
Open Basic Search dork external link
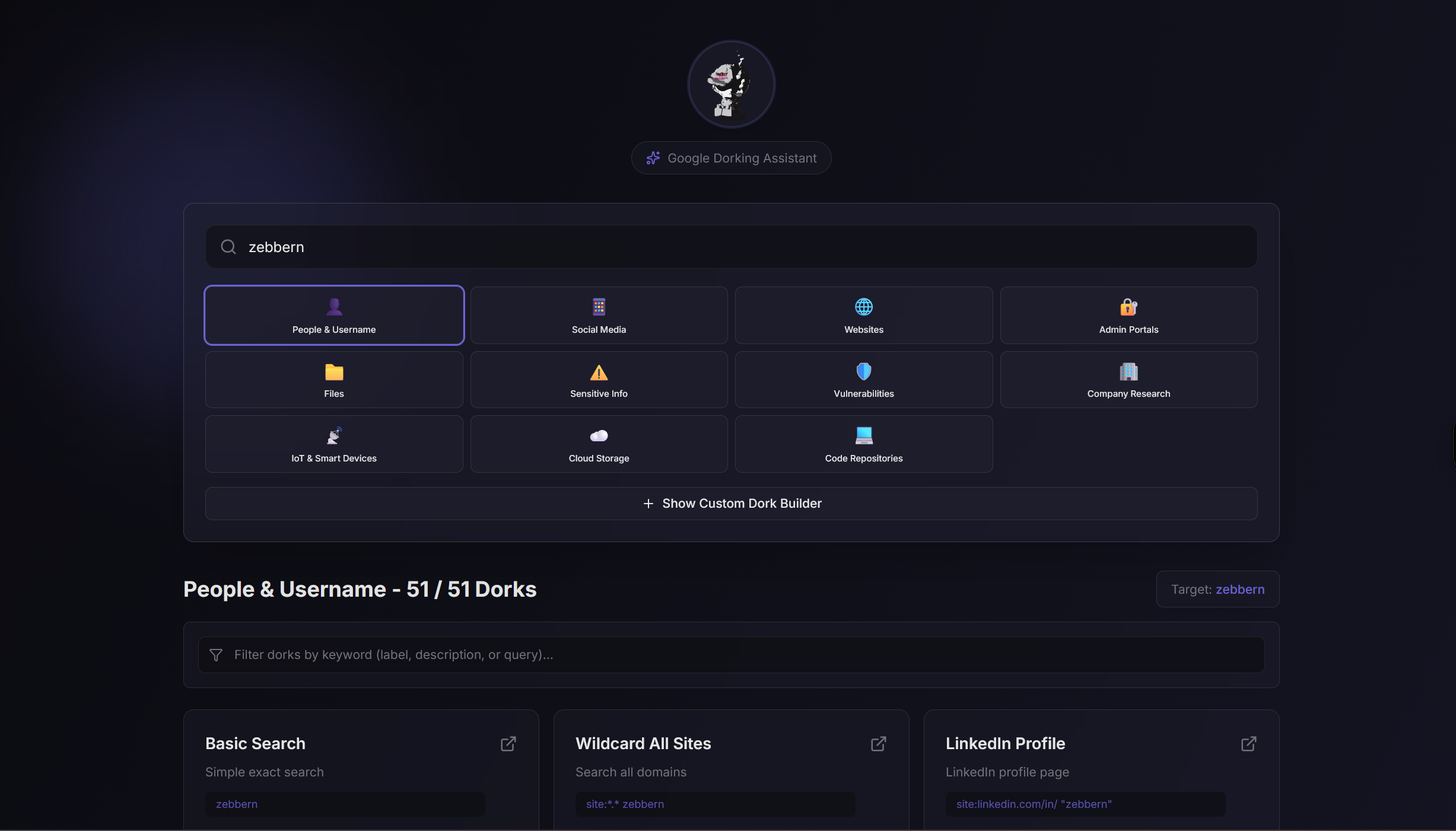click(508, 744)
